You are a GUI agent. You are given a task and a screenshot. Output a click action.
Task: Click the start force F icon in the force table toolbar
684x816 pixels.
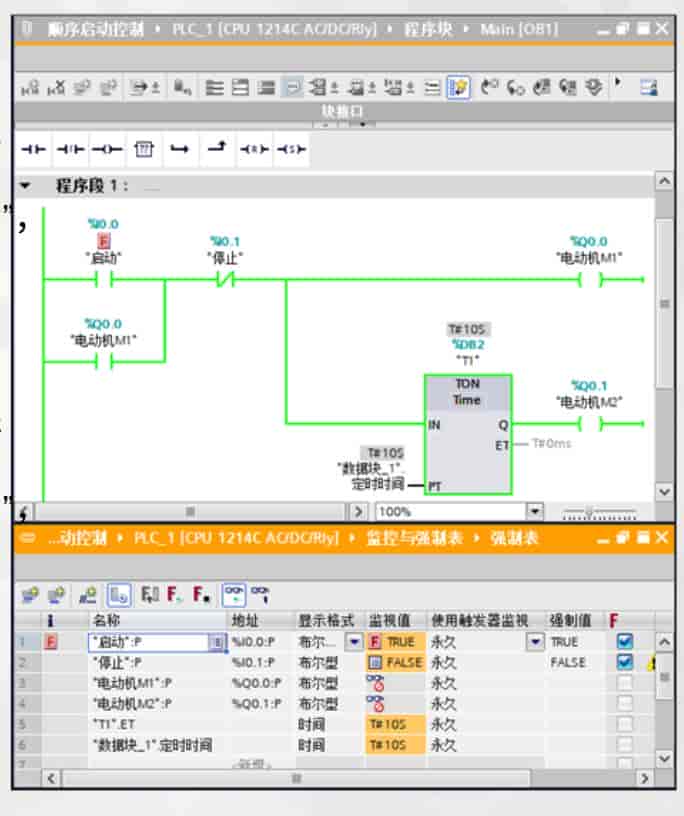174,595
